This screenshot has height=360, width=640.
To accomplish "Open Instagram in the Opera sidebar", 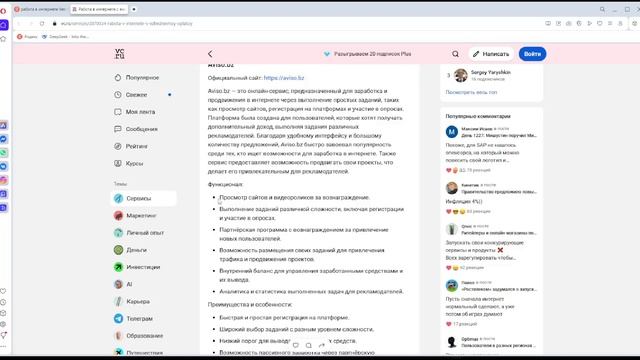I will [x=3, y=180].
